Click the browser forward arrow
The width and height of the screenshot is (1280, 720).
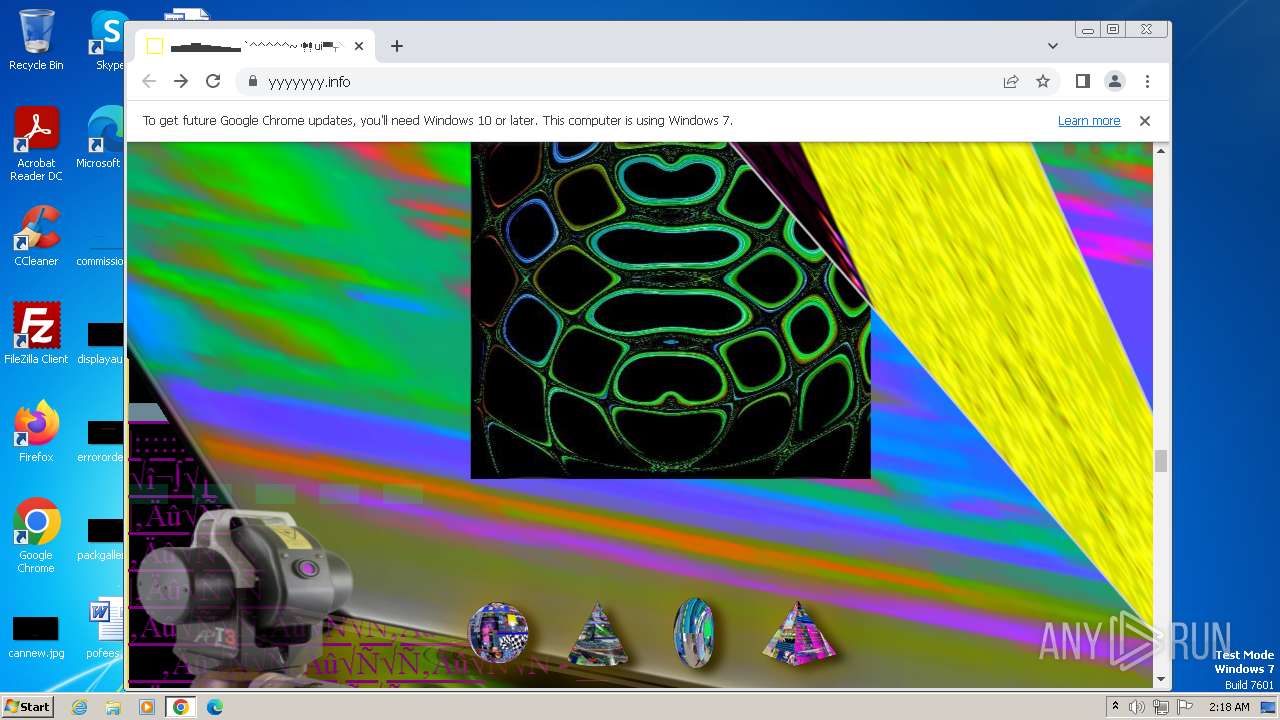pyautogui.click(x=181, y=81)
